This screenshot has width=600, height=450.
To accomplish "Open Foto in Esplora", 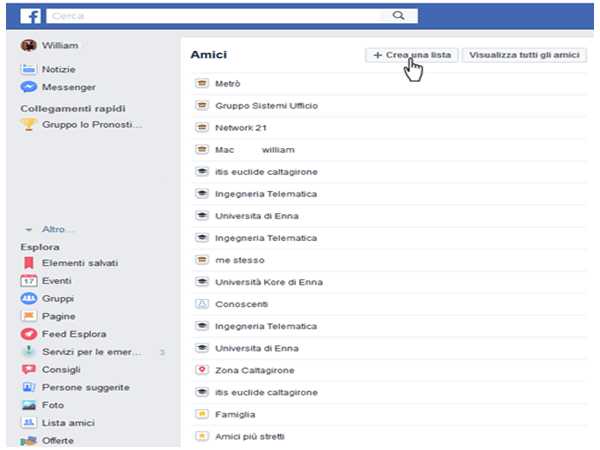I will (x=53, y=405).
